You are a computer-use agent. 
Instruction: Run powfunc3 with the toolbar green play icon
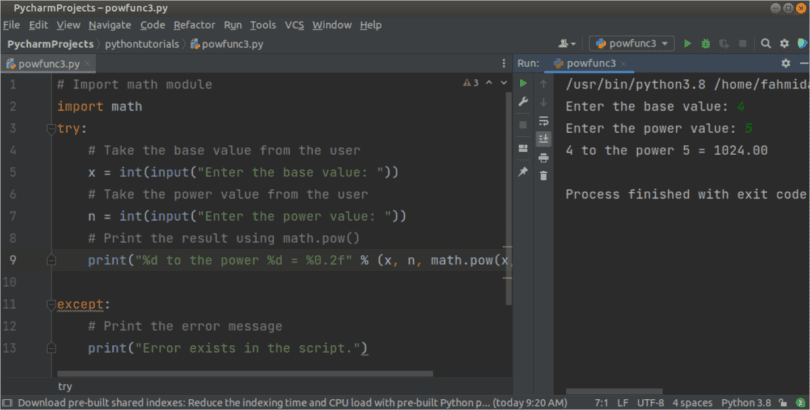(687, 44)
